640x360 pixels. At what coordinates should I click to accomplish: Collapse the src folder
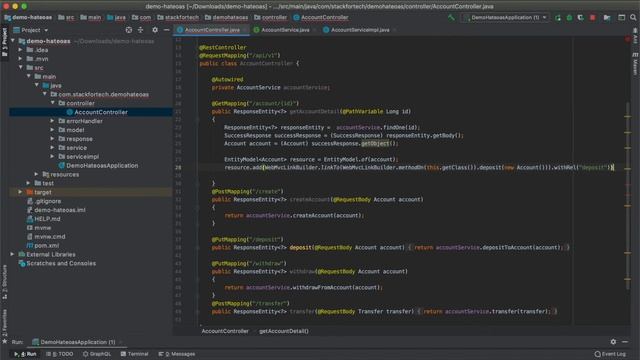click(20, 67)
